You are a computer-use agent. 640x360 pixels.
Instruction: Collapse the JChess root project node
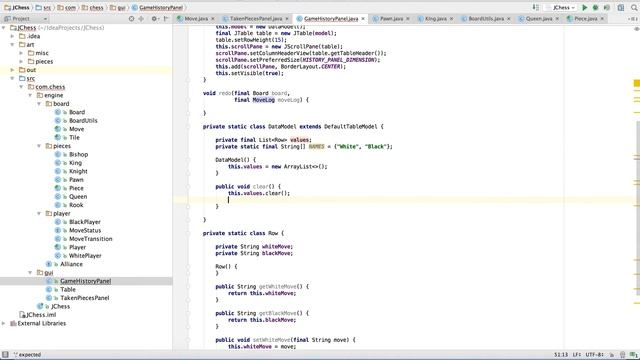(4, 28)
